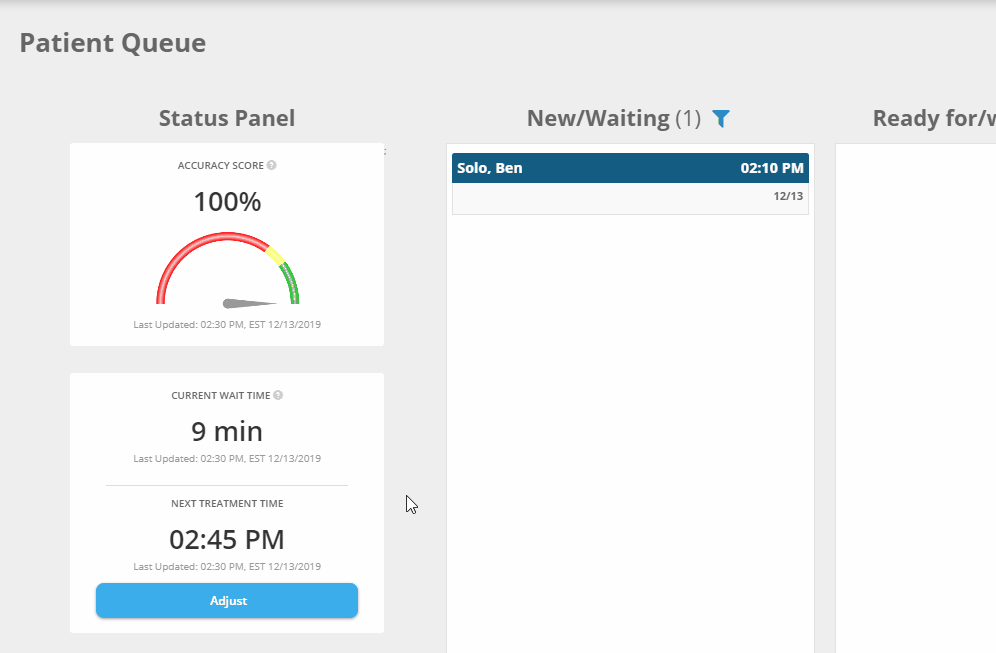Click the 9 min wait time value
The image size is (996, 653).
click(x=227, y=432)
